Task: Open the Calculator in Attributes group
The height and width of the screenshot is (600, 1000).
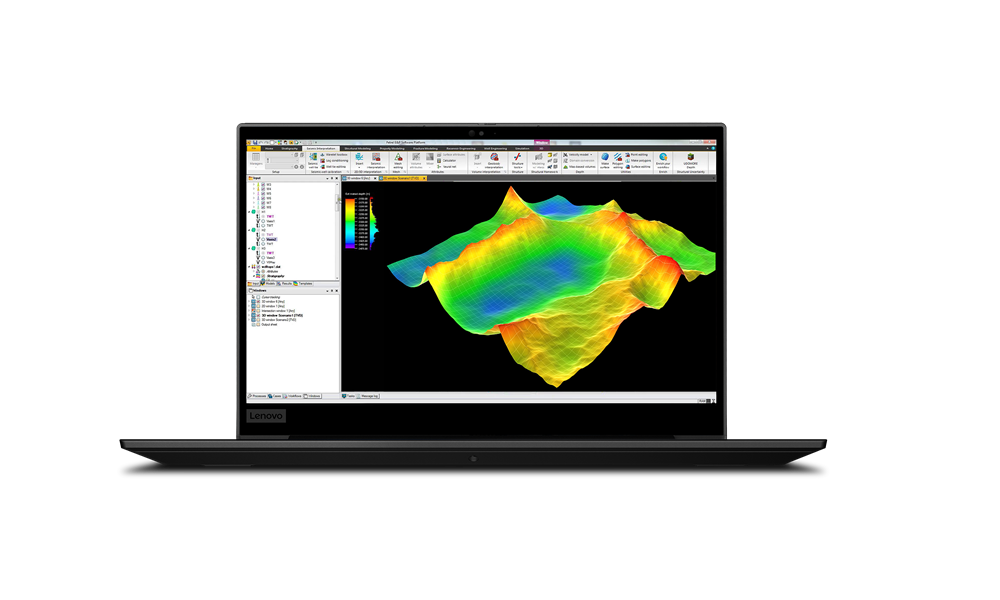Action: (445, 161)
